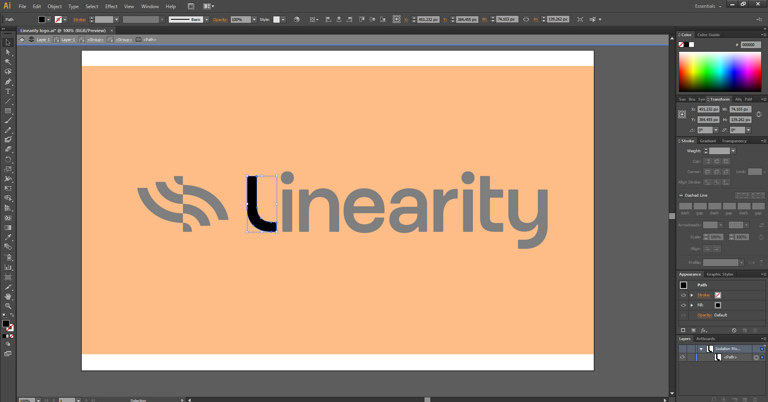Click the X position field in control bar

tap(429, 20)
